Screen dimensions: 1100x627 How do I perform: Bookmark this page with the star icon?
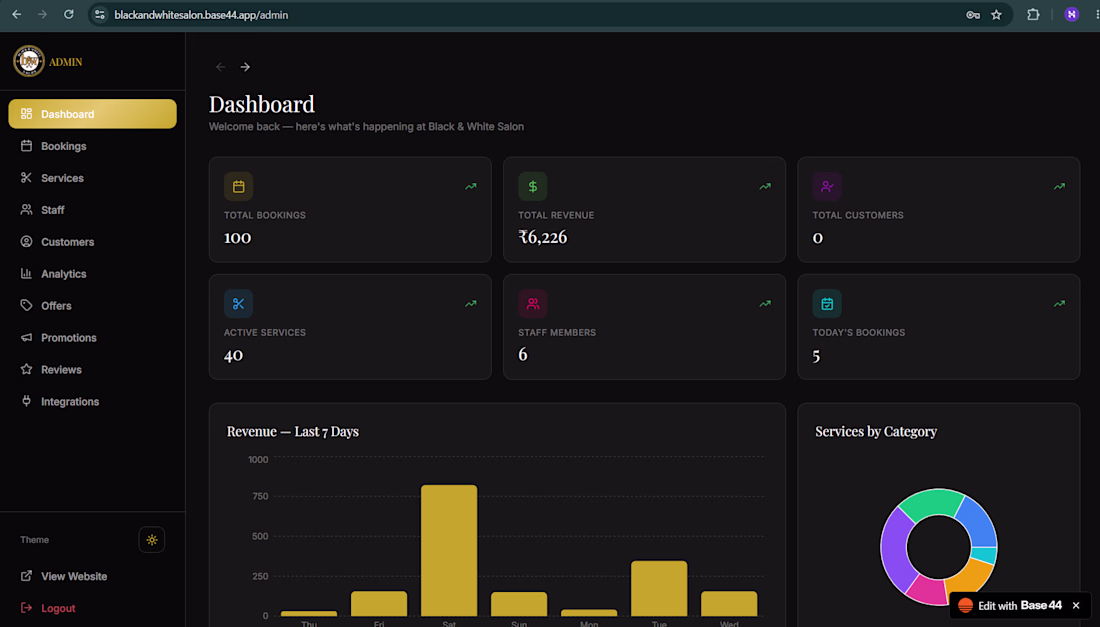(996, 15)
